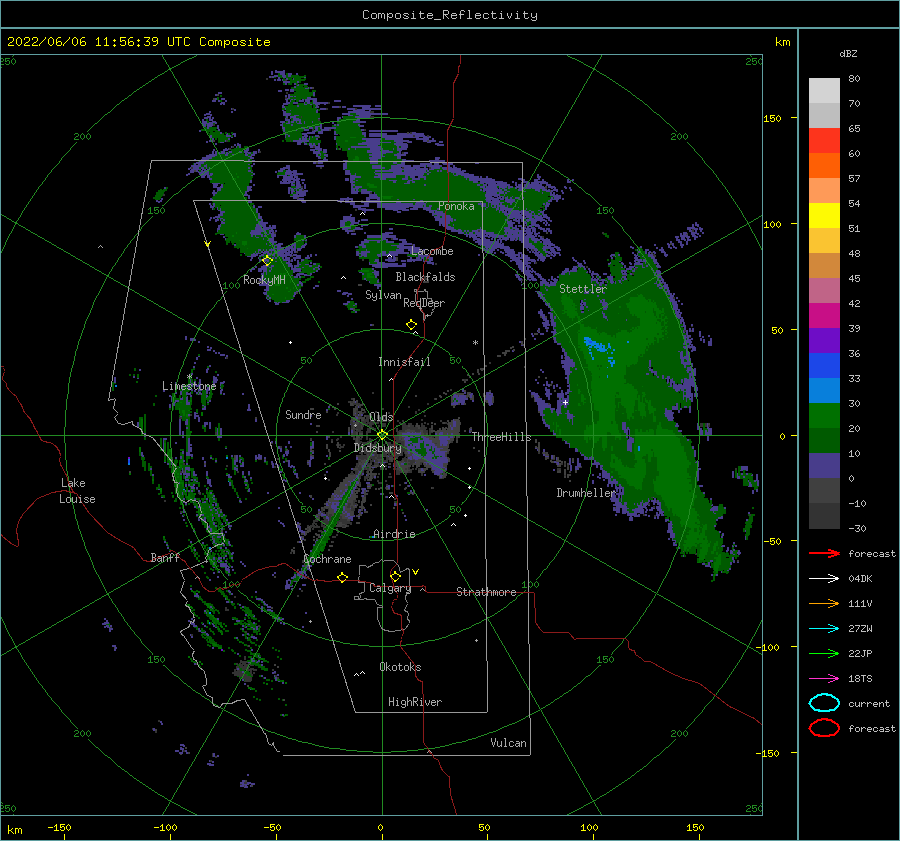The height and width of the screenshot is (841, 900).
Task: Click the Blackfalds label
Action: 425,277
